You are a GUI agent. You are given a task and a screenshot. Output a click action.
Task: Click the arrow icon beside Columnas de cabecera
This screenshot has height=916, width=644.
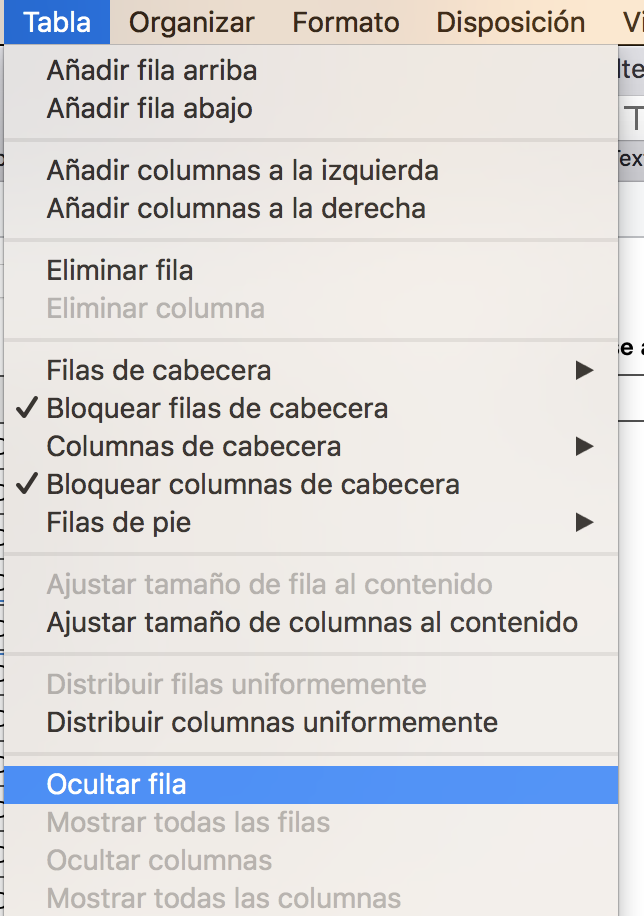(x=585, y=447)
